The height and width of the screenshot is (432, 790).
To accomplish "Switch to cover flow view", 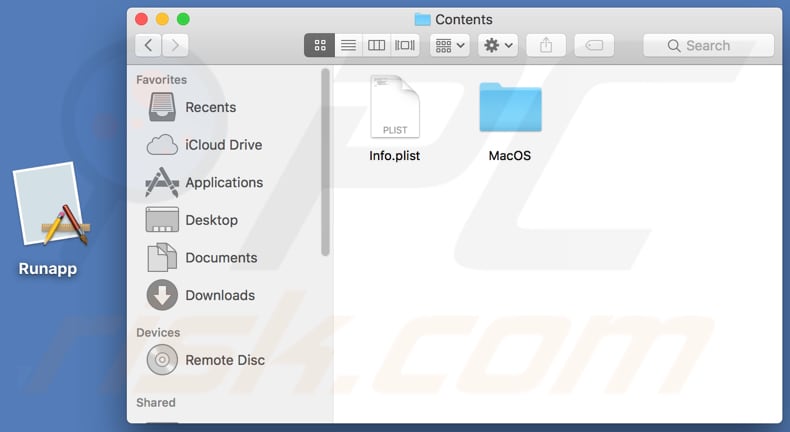I will click(405, 45).
